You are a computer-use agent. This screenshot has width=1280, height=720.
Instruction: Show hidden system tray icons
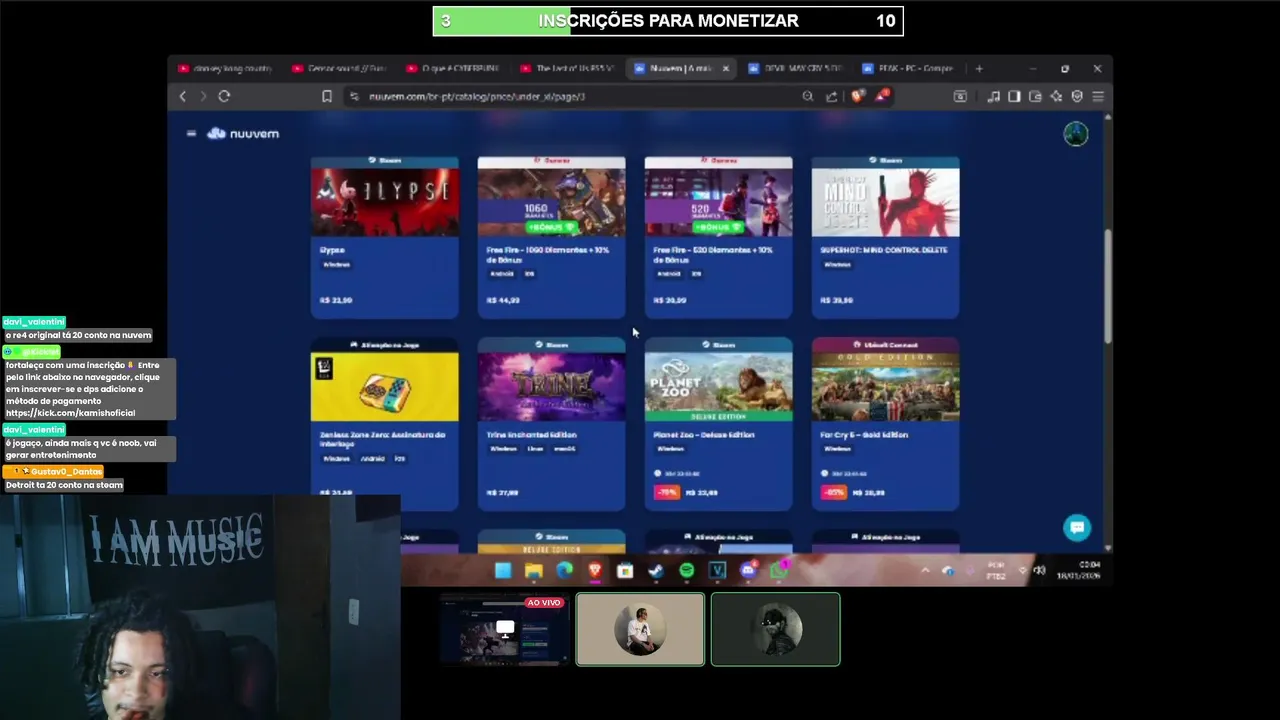[925, 570]
